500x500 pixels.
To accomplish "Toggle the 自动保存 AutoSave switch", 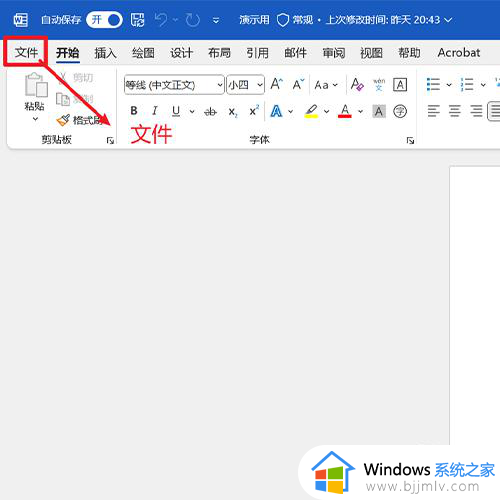I will coord(104,20).
